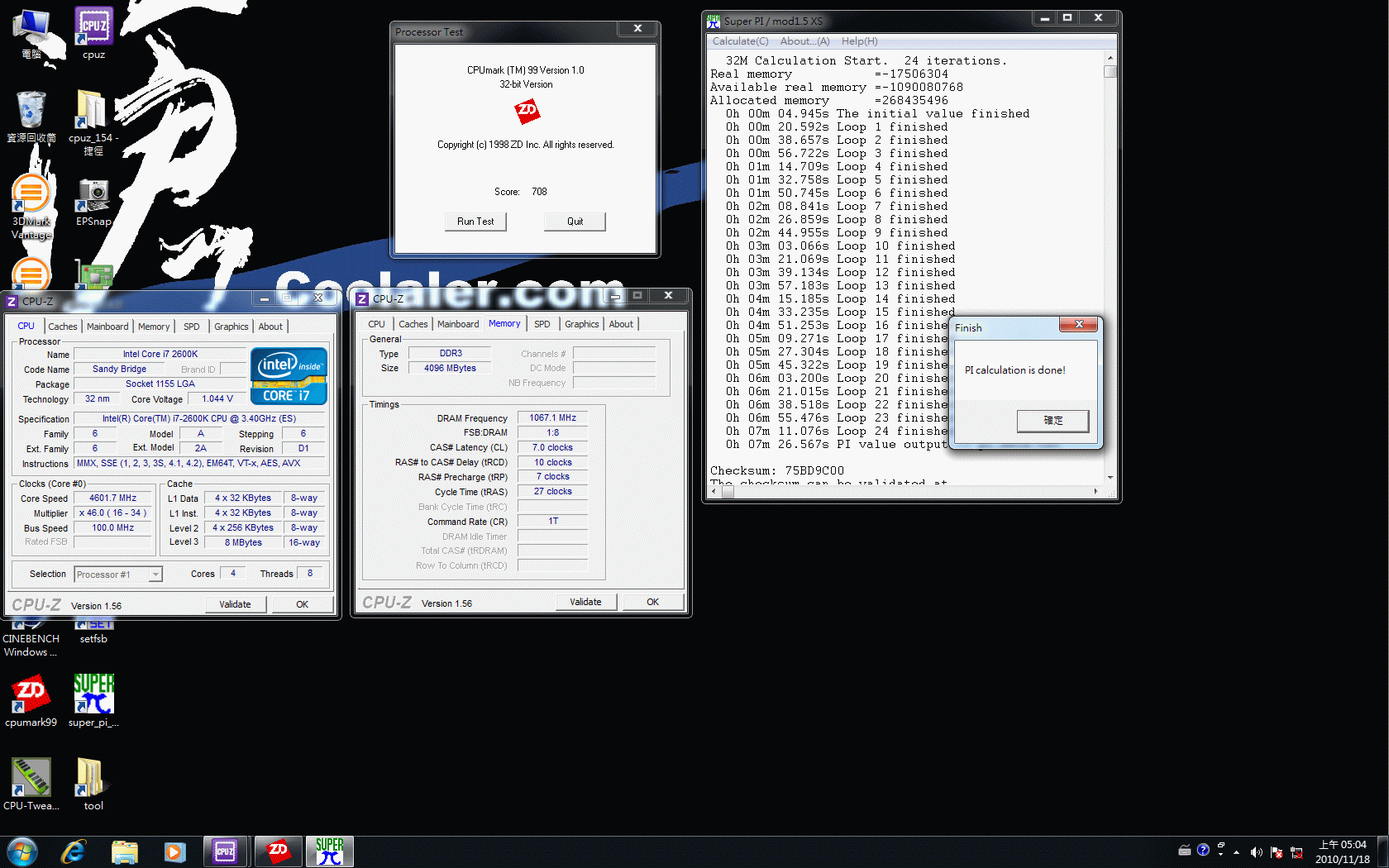Open Windows Explorer from taskbar
The image size is (1389, 868).
[124, 851]
